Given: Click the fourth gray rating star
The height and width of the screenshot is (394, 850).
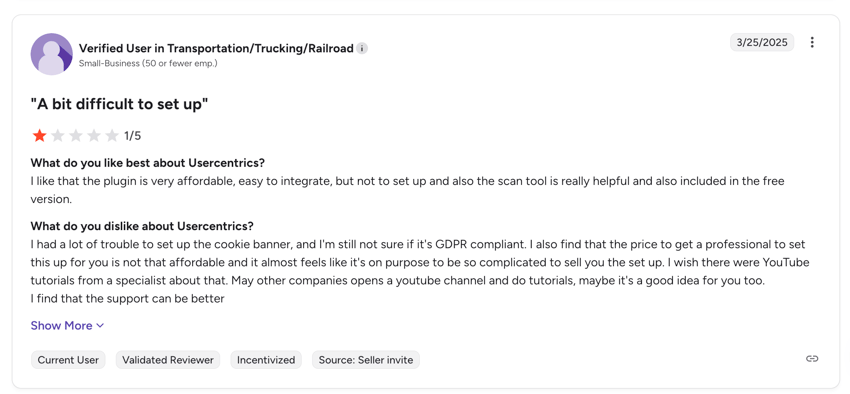Looking at the screenshot, I should coord(94,135).
